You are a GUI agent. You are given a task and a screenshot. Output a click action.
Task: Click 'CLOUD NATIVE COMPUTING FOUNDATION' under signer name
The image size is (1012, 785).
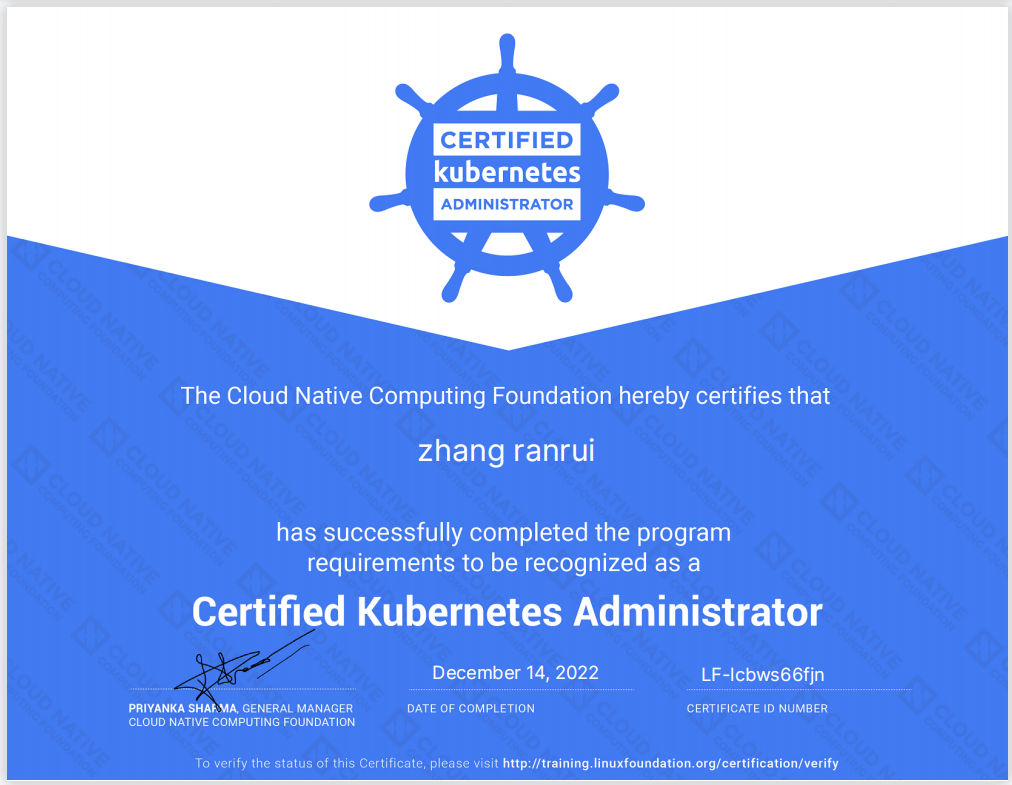point(241,722)
